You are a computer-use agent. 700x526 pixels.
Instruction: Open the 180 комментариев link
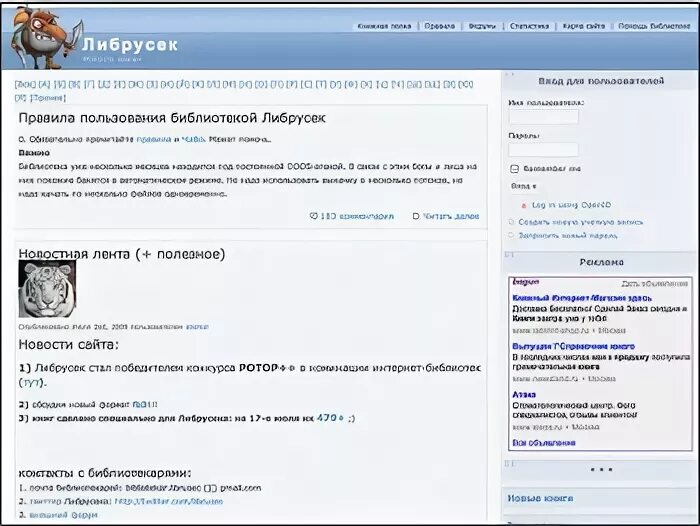click(357, 216)
